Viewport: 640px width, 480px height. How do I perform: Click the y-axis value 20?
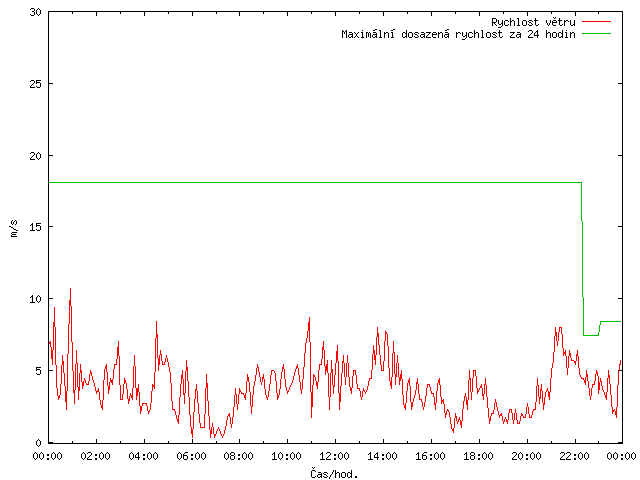(36, 156)
